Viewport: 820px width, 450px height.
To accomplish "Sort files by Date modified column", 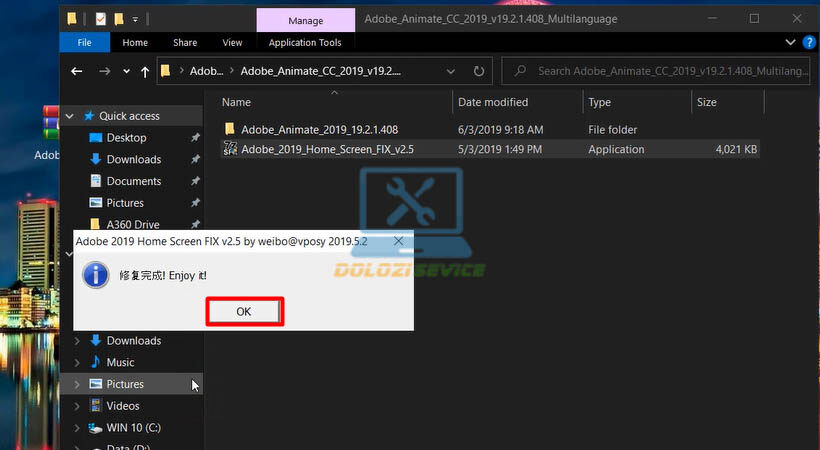I will [x=493, y=102].
